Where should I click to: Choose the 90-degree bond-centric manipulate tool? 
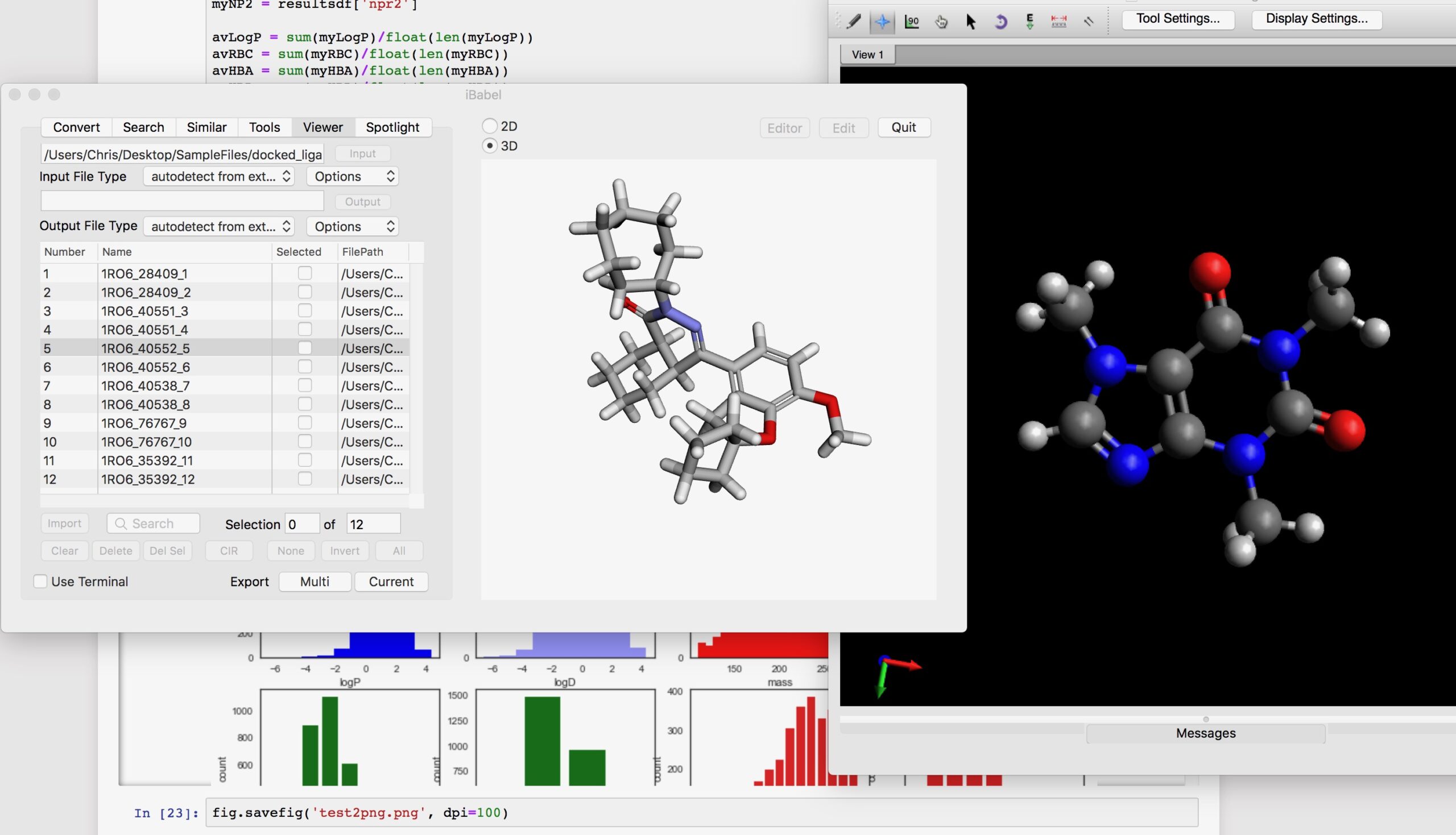912,22
